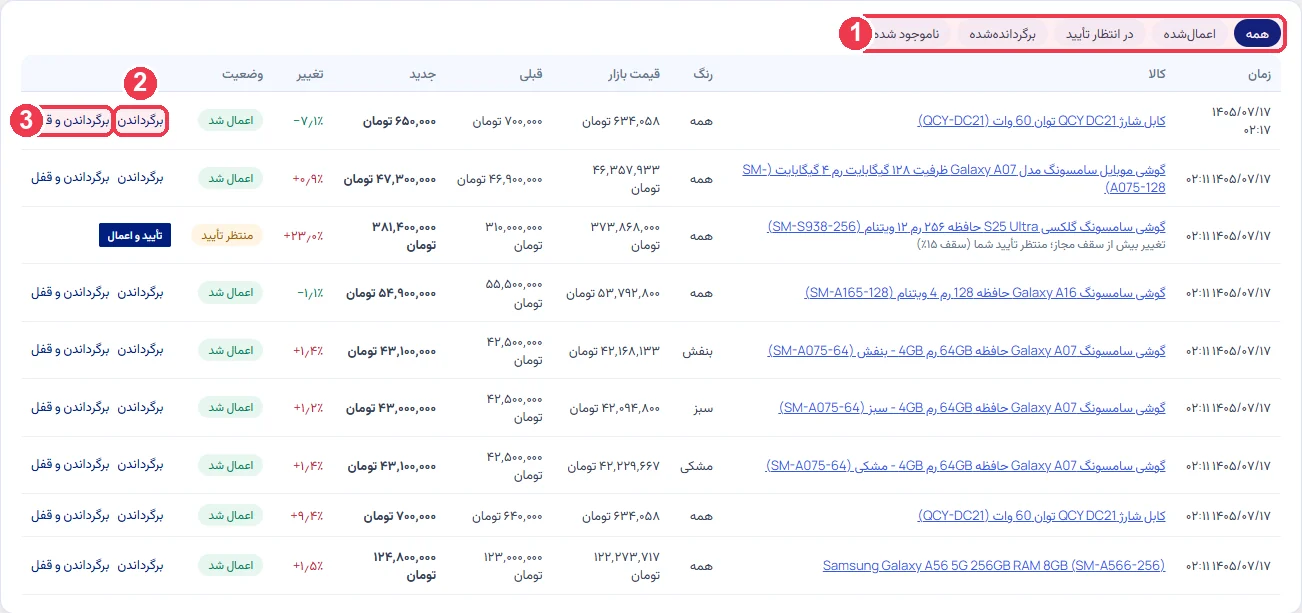Click the بنفش color cell

click(x=699, y=351)
